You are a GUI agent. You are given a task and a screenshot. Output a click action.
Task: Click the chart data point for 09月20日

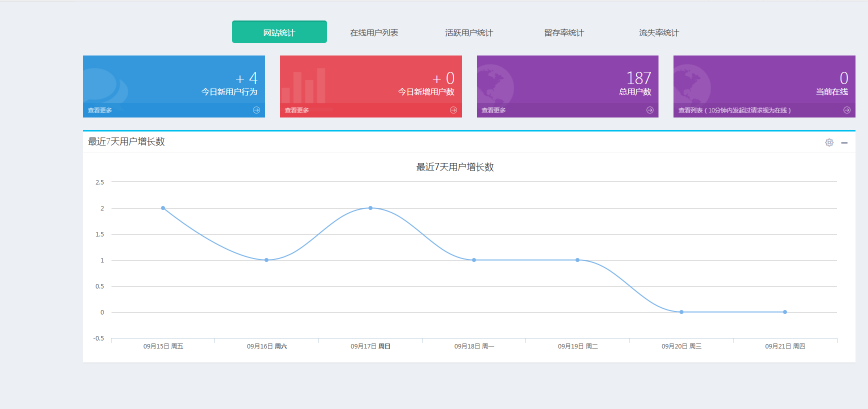(681, 312)
